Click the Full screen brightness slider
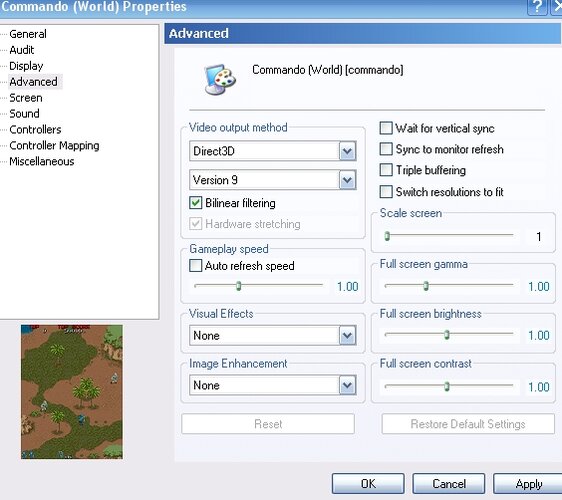Image resolution: width=562 pixels, height=500 pixels. coord(449,334)
